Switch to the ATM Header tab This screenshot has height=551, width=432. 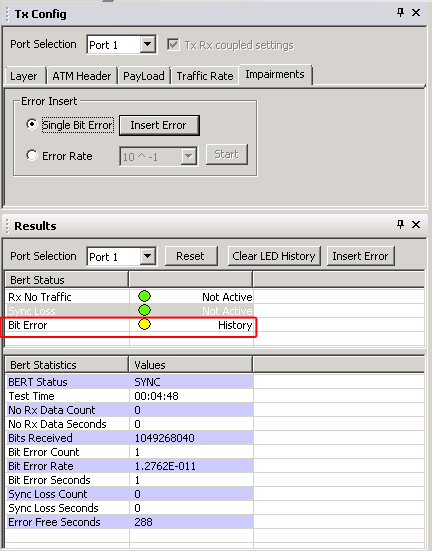tap(82, 76)
